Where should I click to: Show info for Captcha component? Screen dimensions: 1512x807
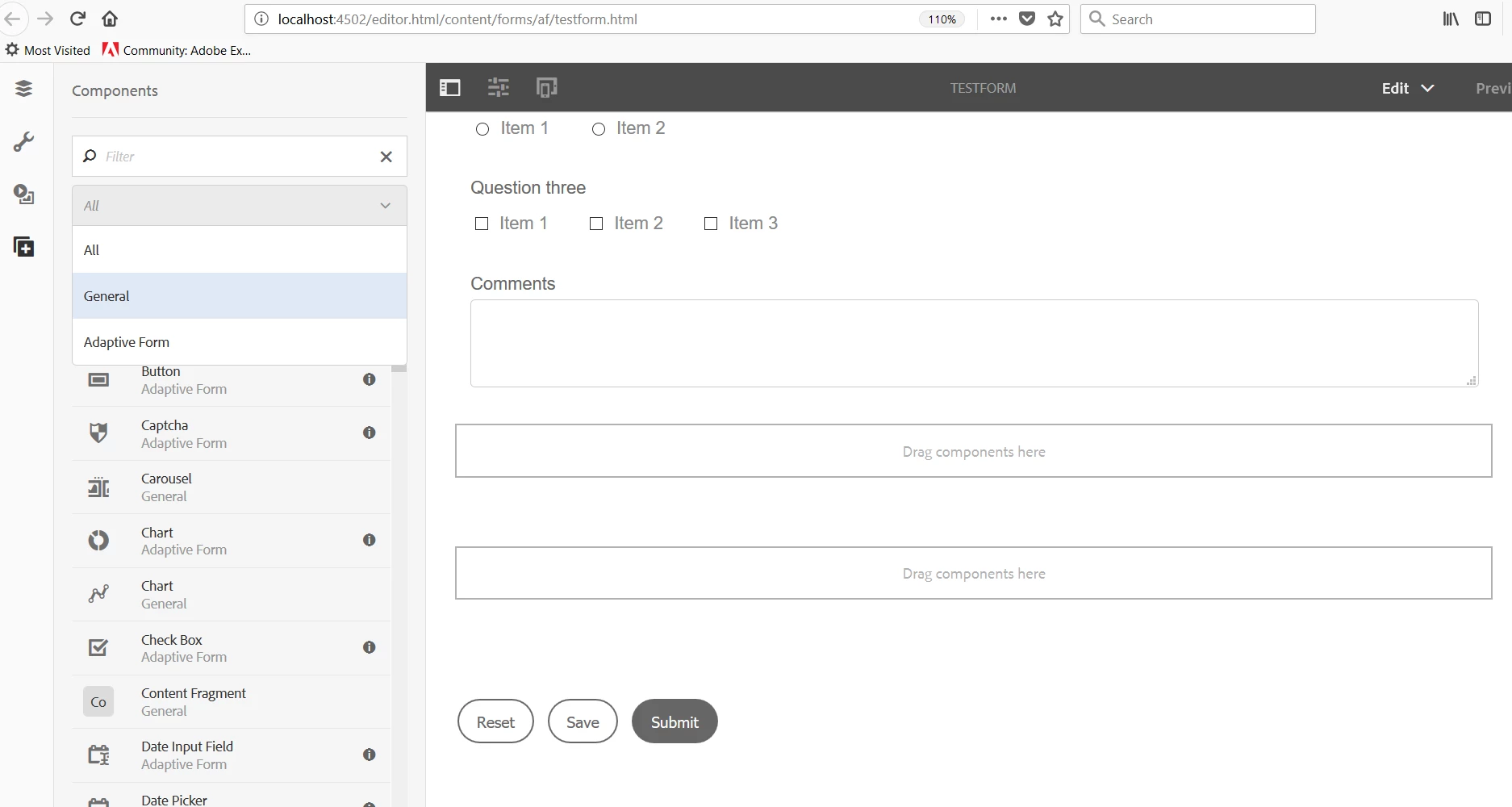[x=370, y=433]
